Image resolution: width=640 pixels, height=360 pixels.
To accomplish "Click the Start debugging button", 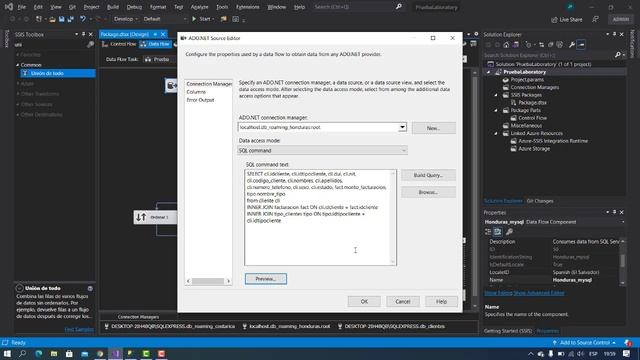I will click(x=203, y=19).
